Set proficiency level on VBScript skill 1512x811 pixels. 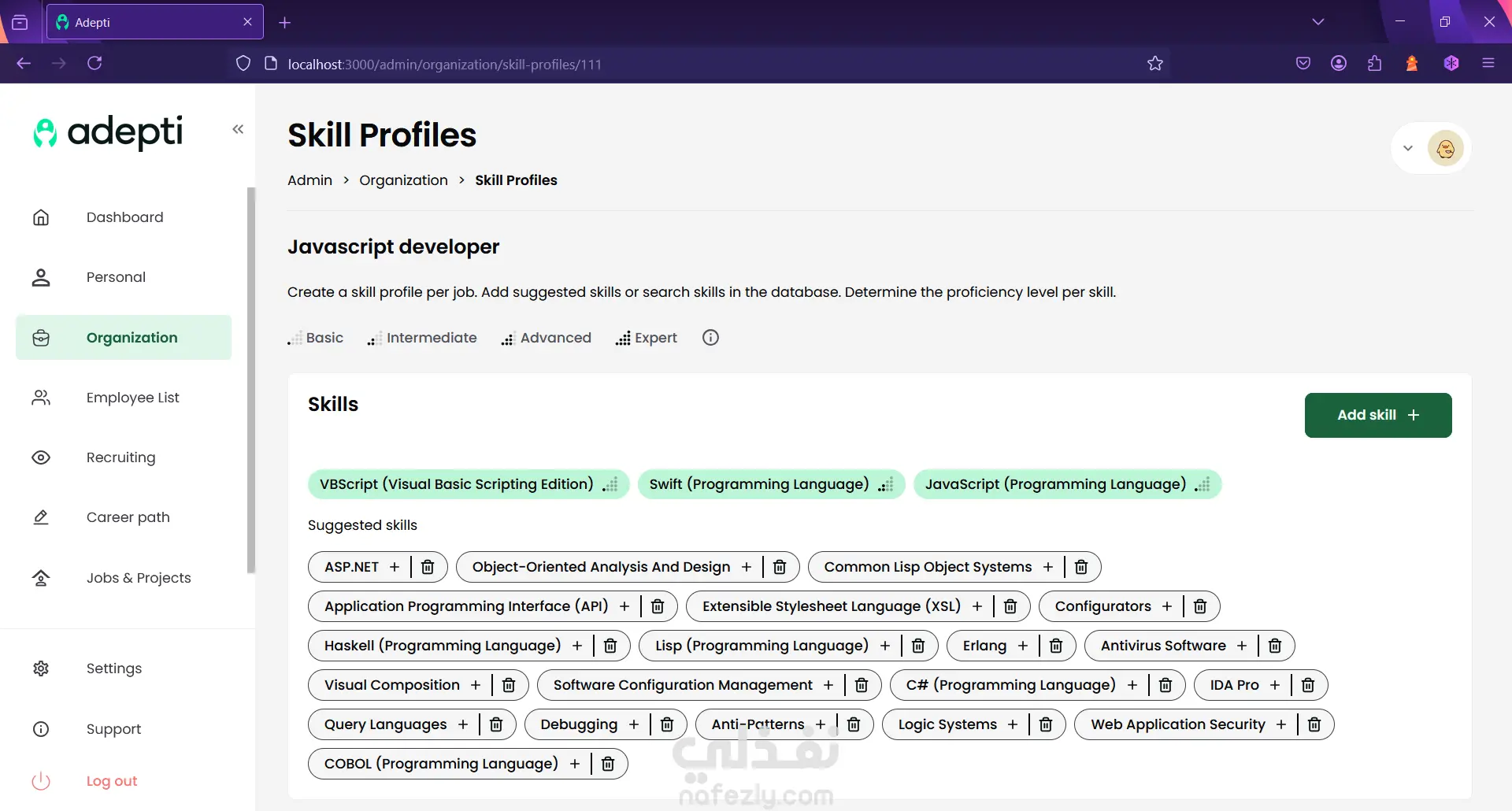(610, 484)
